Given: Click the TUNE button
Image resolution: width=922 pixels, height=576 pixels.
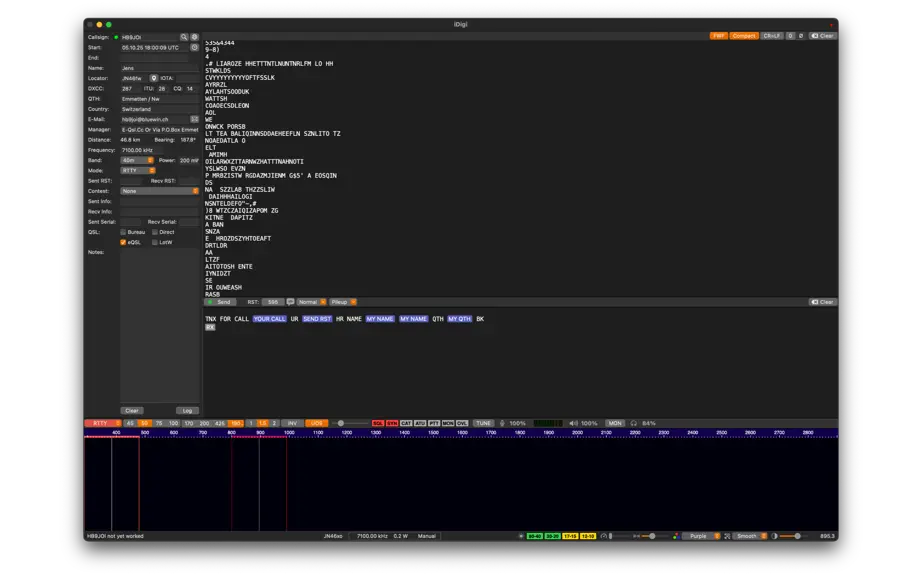Looking at the screenshot, I should [x=483, y=423].
